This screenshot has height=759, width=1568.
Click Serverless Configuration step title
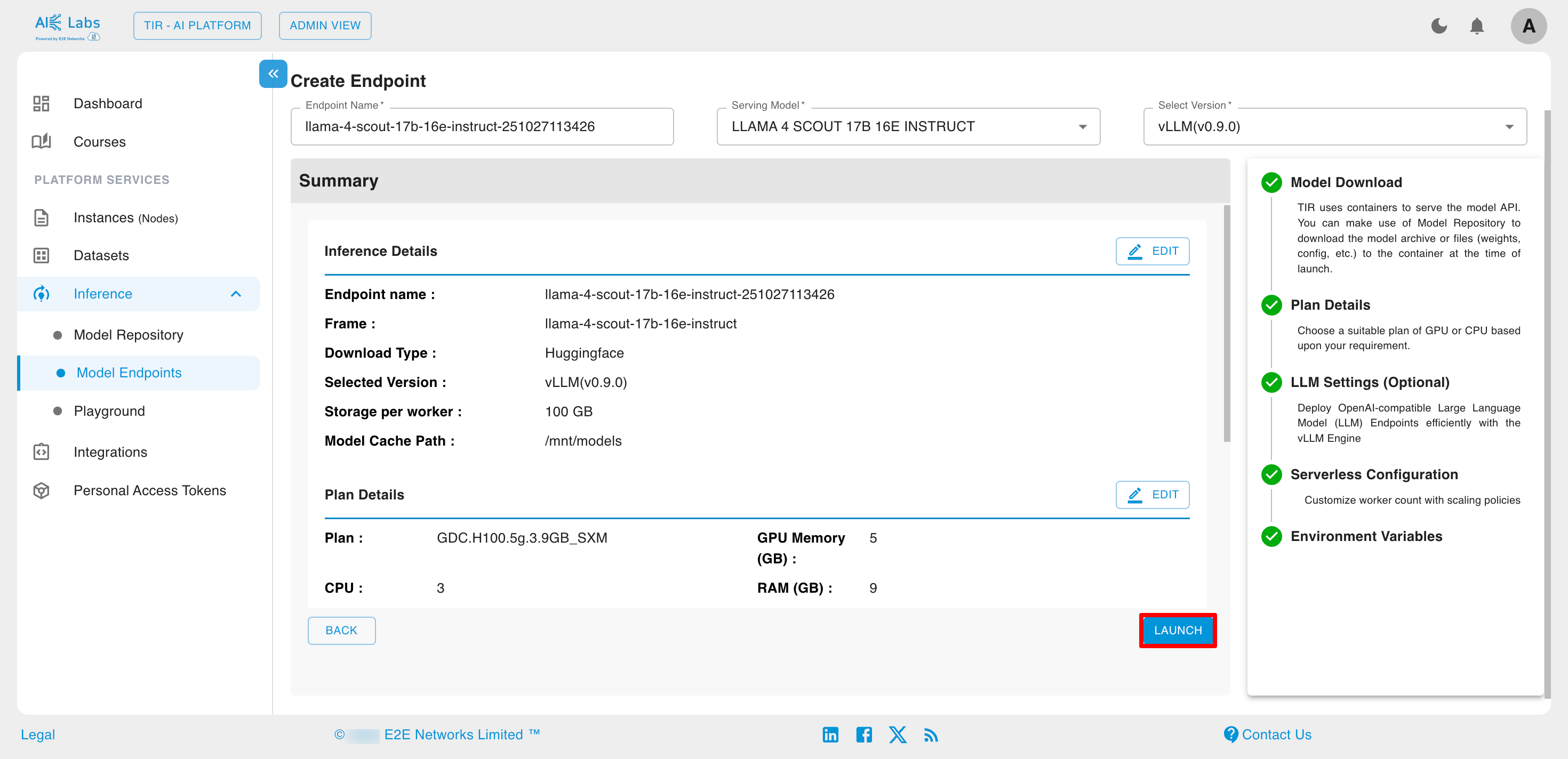[x=1374, y=474]
